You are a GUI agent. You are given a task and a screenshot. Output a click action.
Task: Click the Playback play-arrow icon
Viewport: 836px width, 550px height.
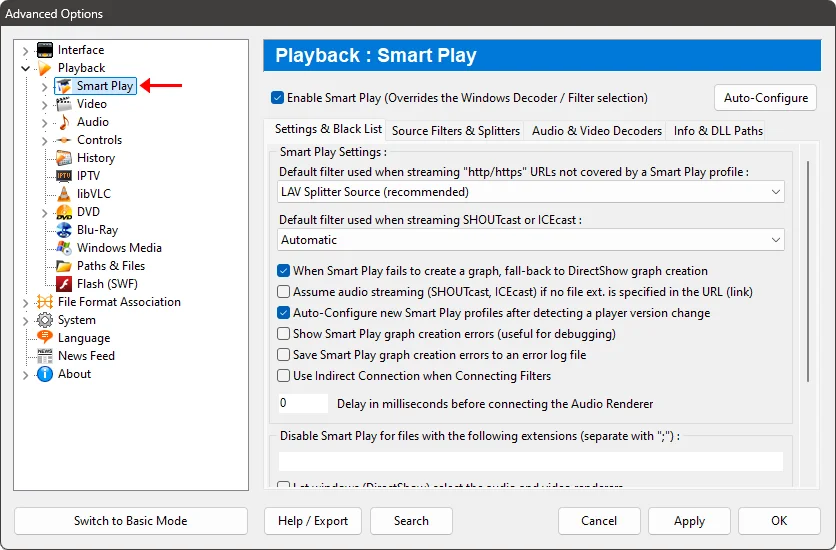tap(45, 68)
